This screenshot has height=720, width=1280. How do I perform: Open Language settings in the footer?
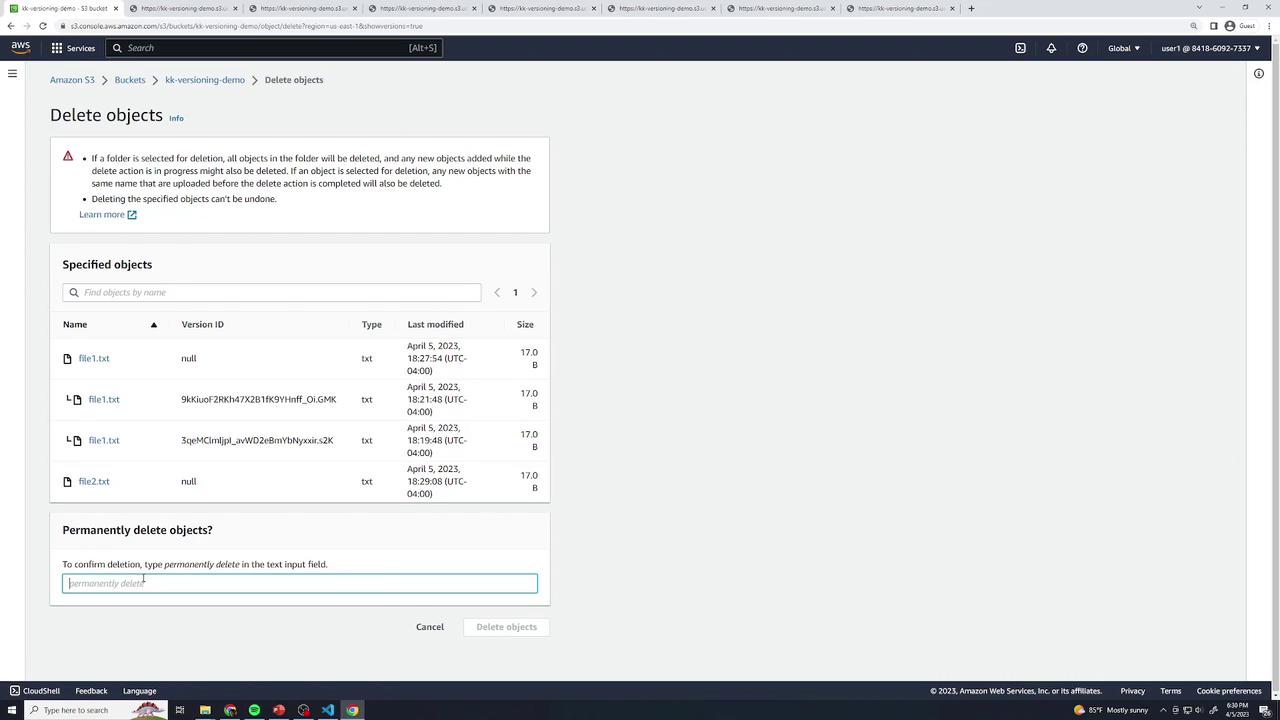pos(139,691)
